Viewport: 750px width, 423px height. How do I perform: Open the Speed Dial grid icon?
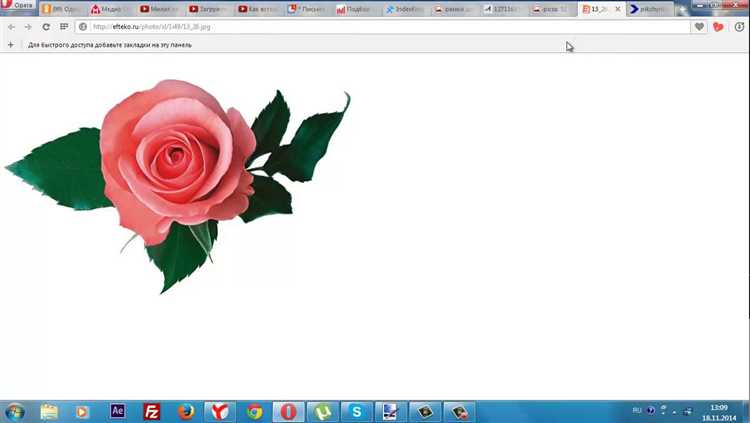pos(64,27)
